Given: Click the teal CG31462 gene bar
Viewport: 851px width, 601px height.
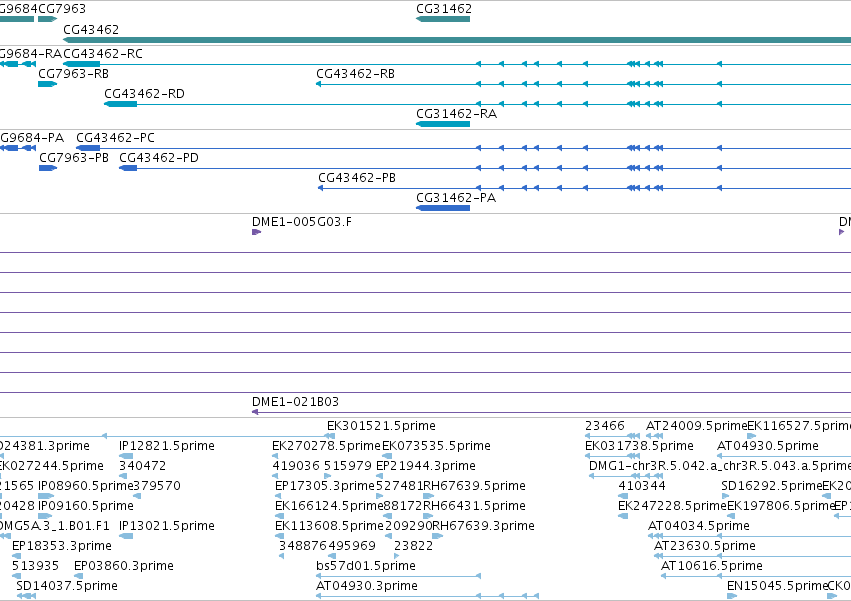Looking at the screenshot, I should tap(443, 19).
